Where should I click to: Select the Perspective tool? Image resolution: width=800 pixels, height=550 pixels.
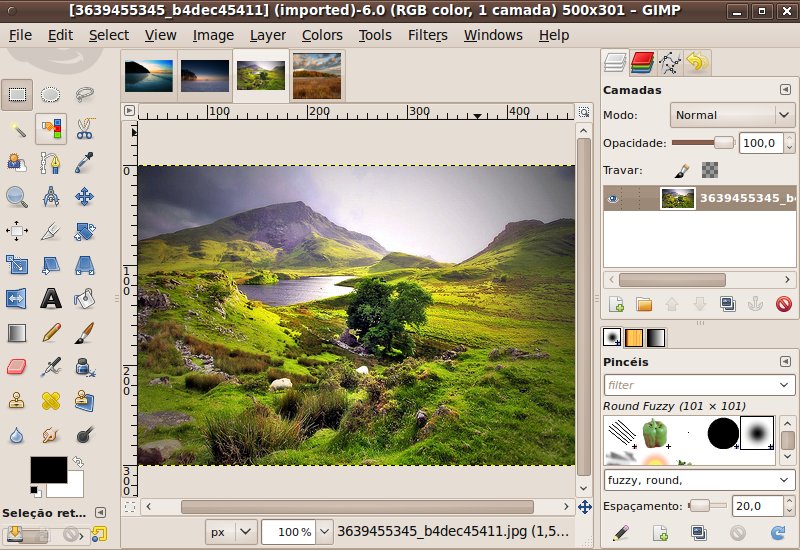84,265
